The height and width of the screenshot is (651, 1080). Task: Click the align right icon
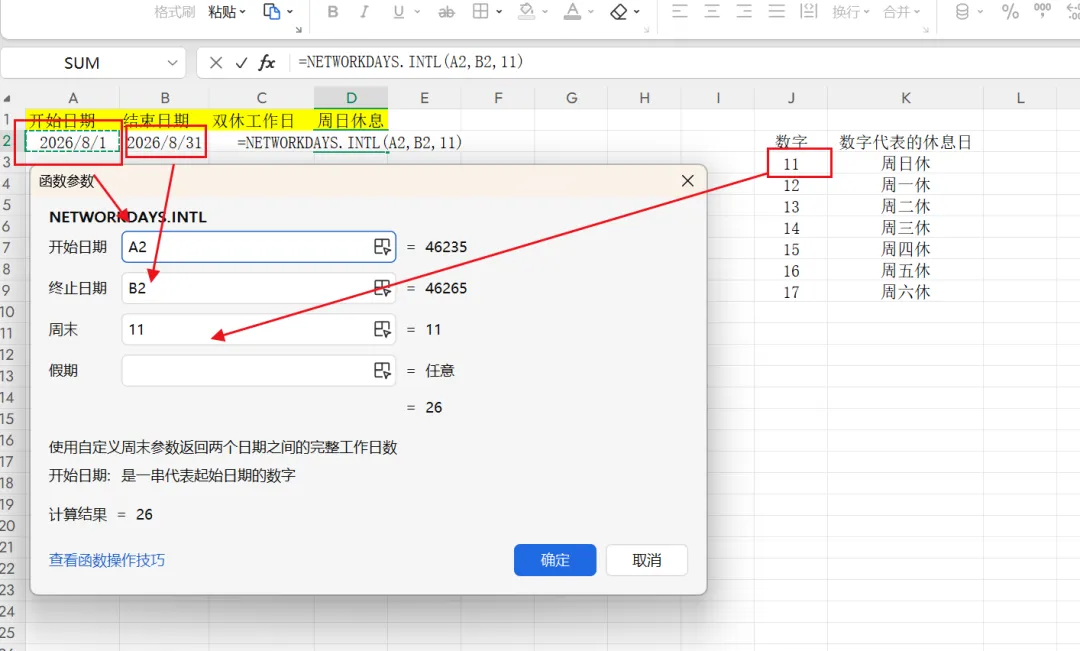point(744,11)
